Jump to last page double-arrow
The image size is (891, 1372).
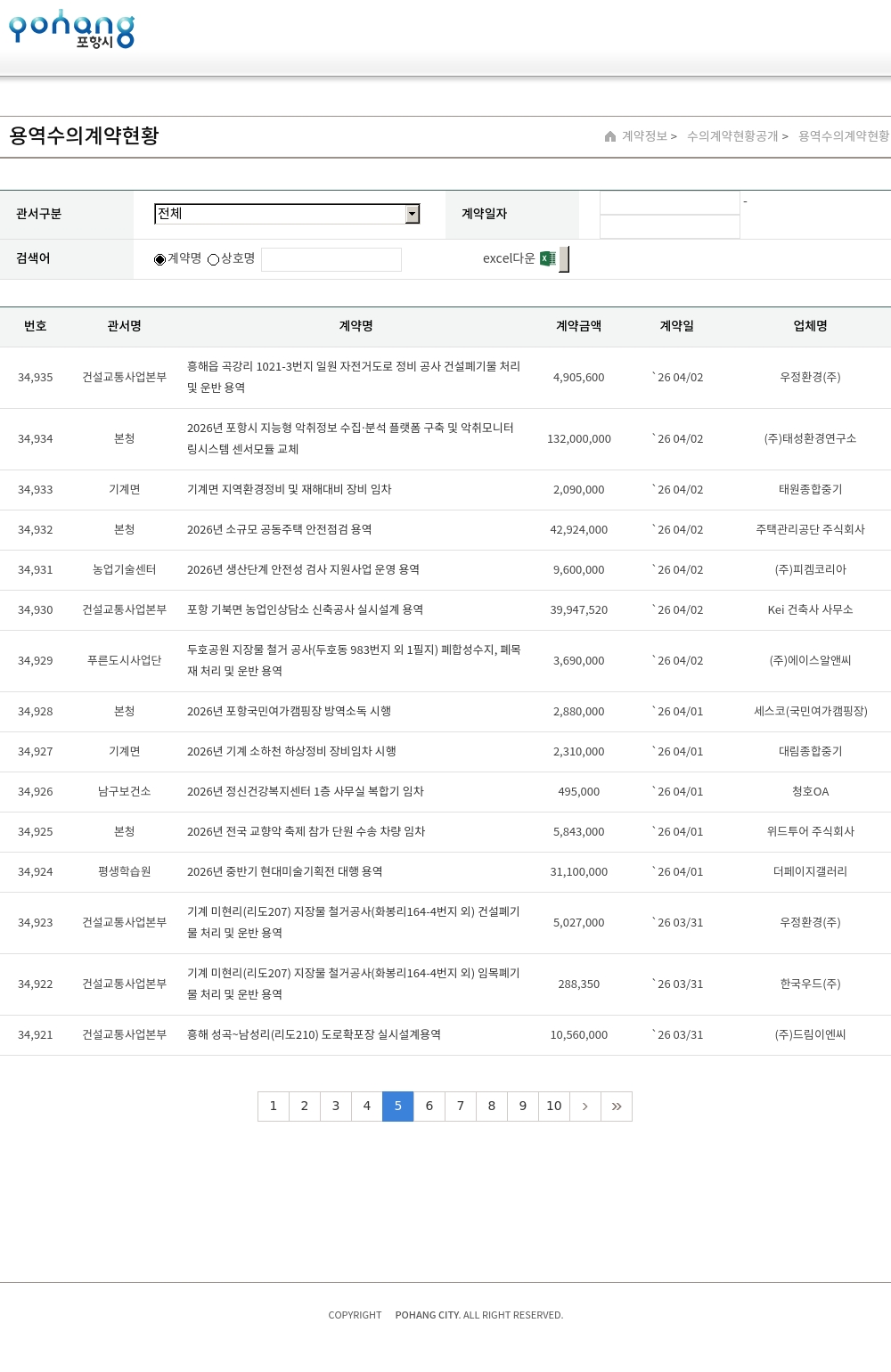(617, 1107)
